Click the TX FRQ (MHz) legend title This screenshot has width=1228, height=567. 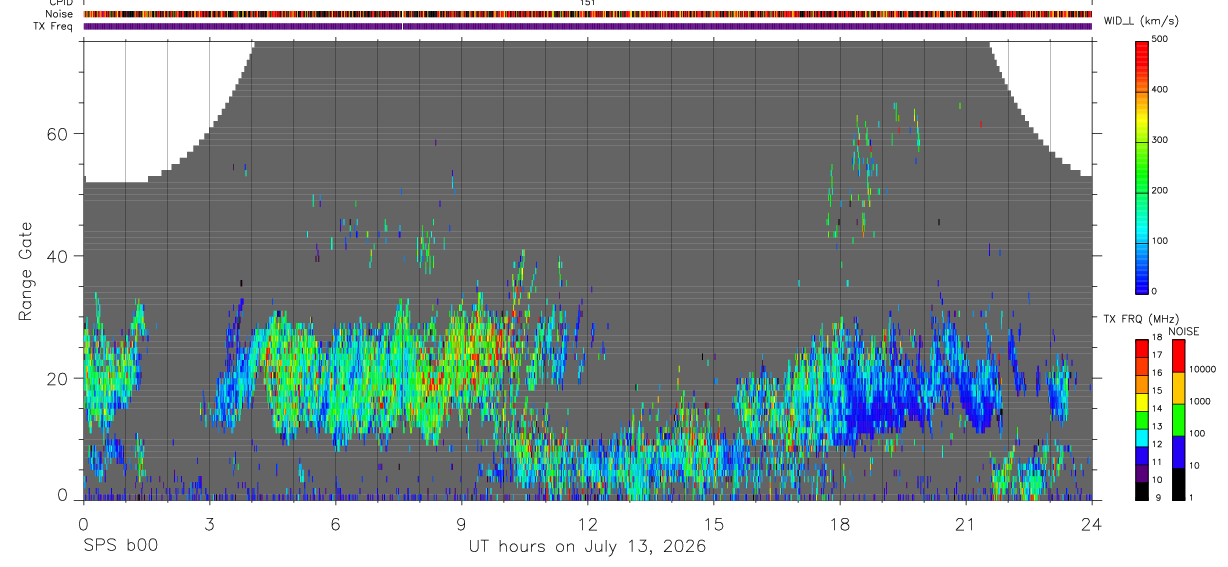point(1136,319)
